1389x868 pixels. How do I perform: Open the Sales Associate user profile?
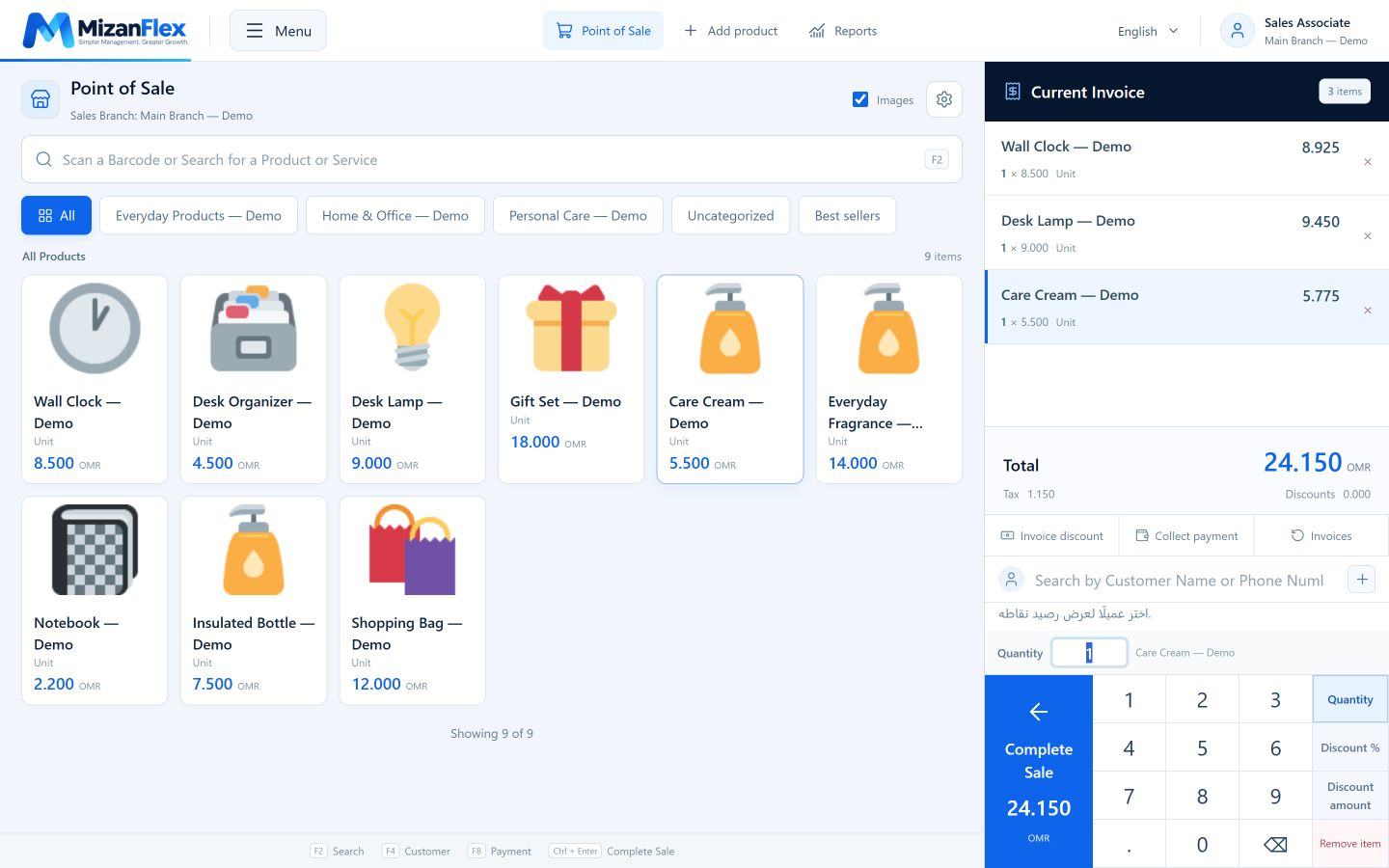[x=1294, y=31]
